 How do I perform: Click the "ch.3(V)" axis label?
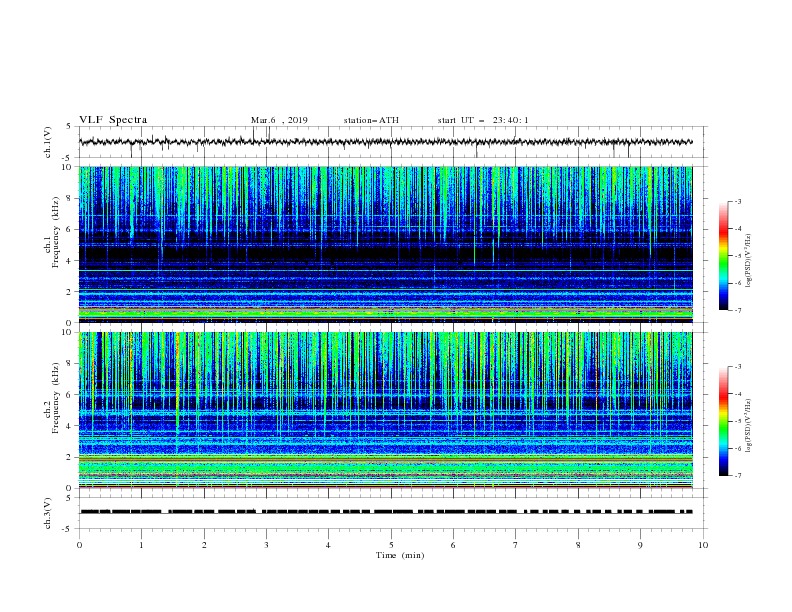tap(48, 513)
